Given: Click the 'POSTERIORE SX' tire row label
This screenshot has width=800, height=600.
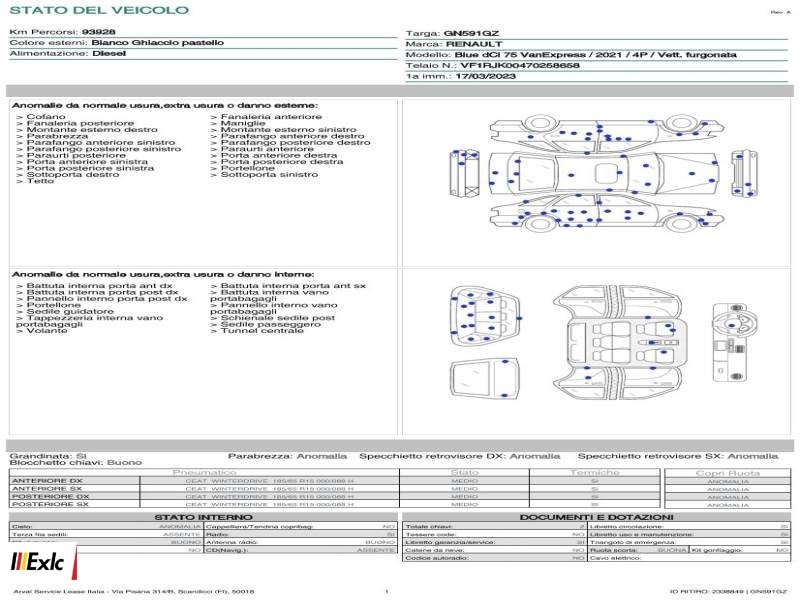Looking at the screenshot, I should click(x=49, y=504).
